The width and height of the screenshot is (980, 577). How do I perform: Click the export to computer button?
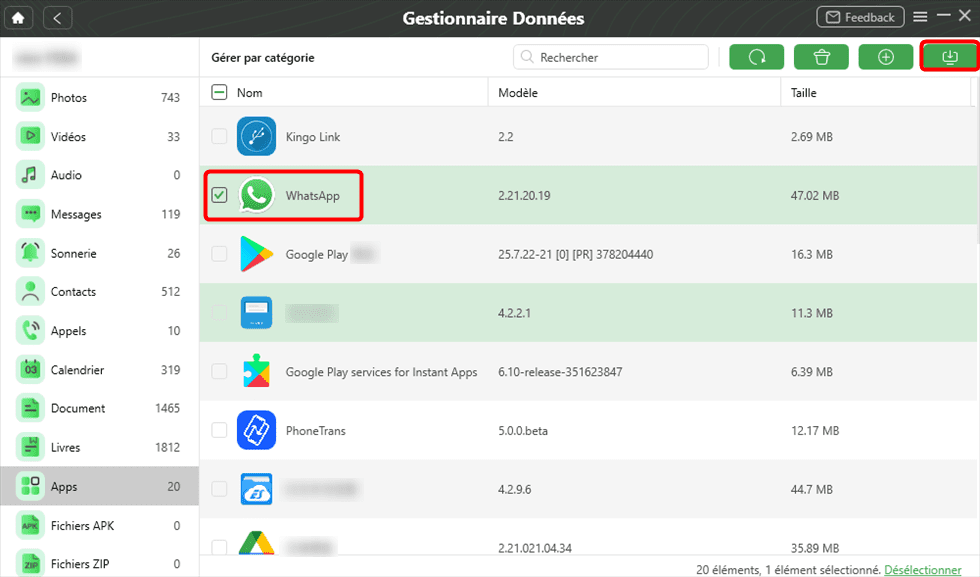pos(949,57)
